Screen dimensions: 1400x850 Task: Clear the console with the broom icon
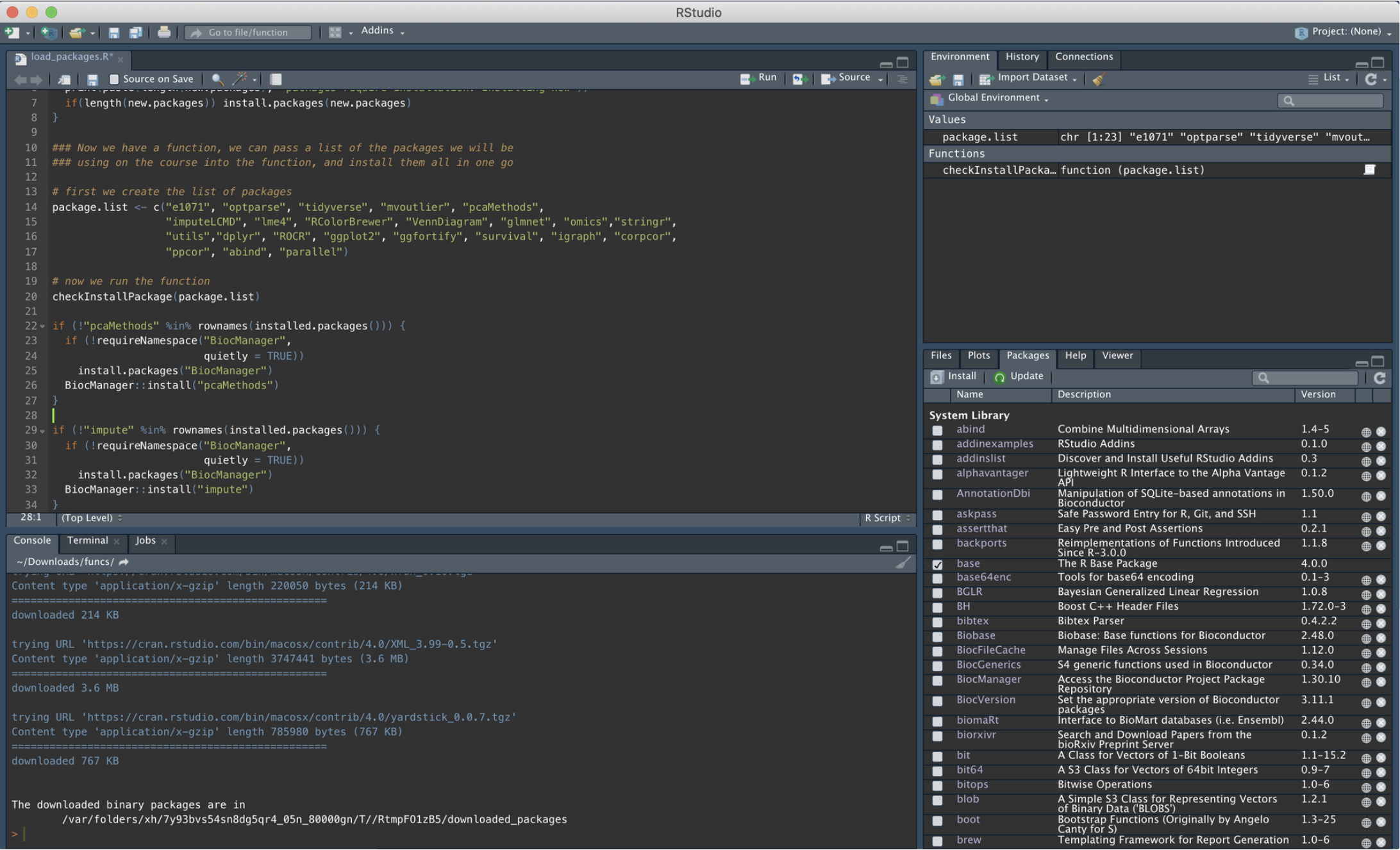click(903, 563)
